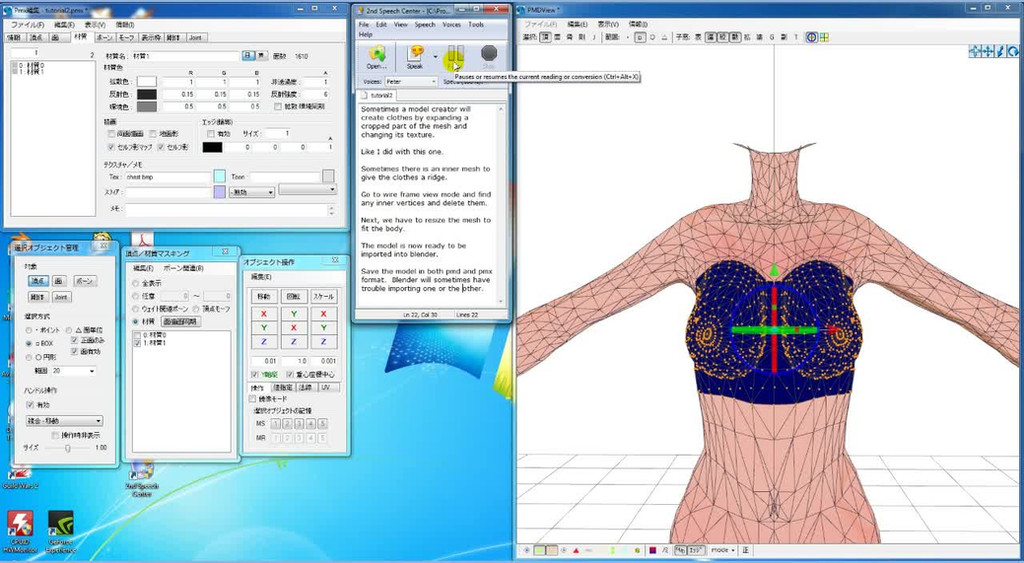Open the sphere mode dropdown showing 無効
Image resolution: width=1024 pixels, height=563 pixels.
[252, 192]
